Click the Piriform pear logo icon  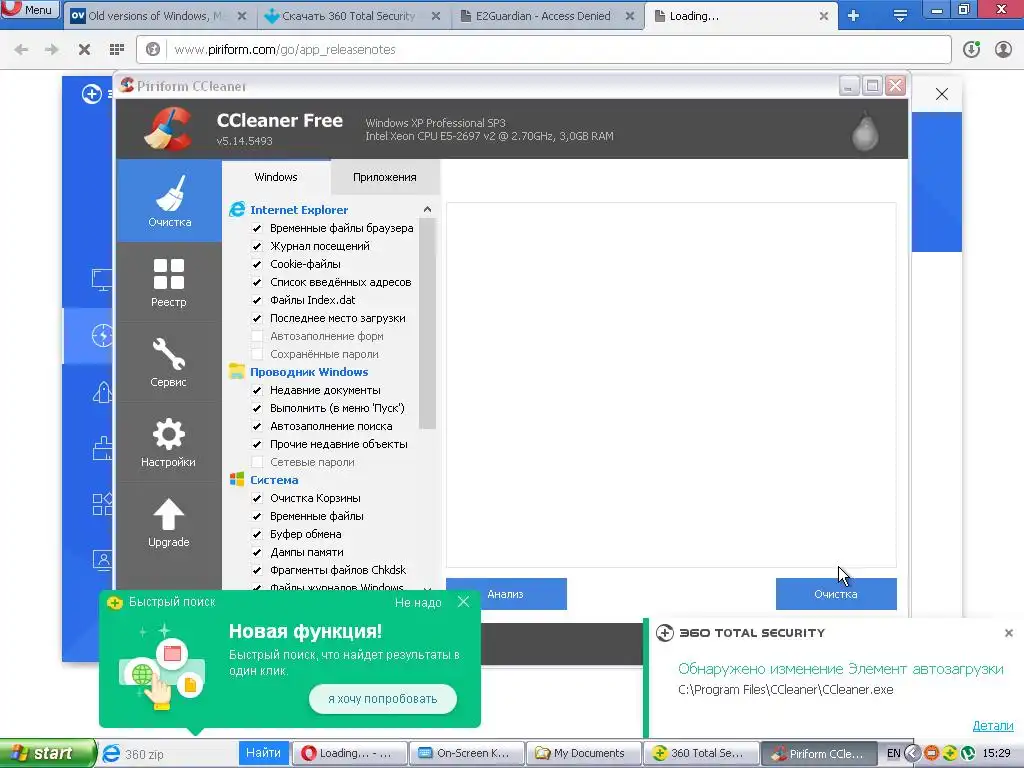[865, 132]
